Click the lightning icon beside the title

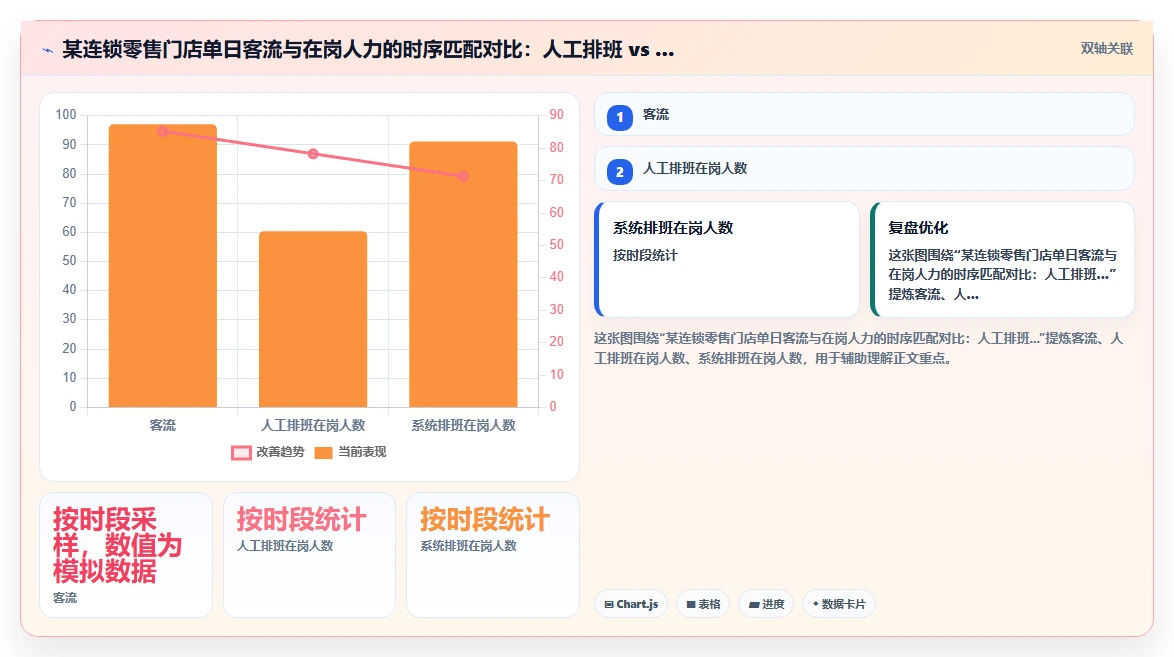(48, 50)
